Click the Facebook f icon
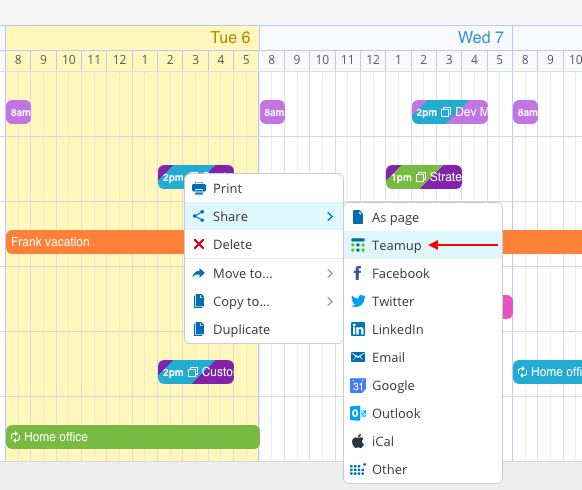 point(357,273)
